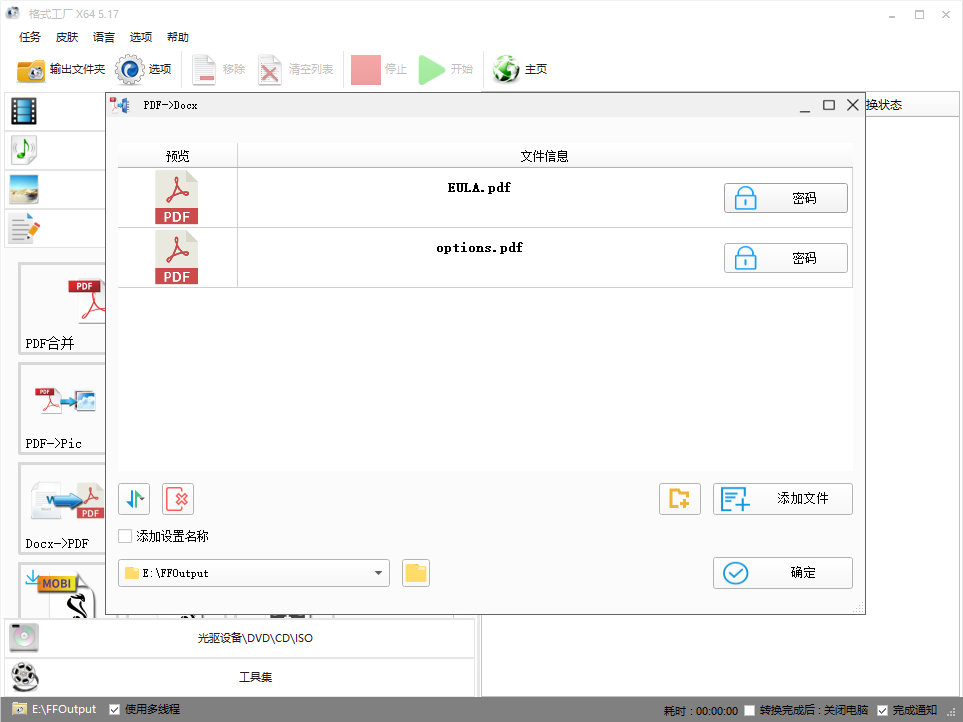Open the 任务 menu
The height and width of the screenshot is (722, 963).
tap(30, 37)
